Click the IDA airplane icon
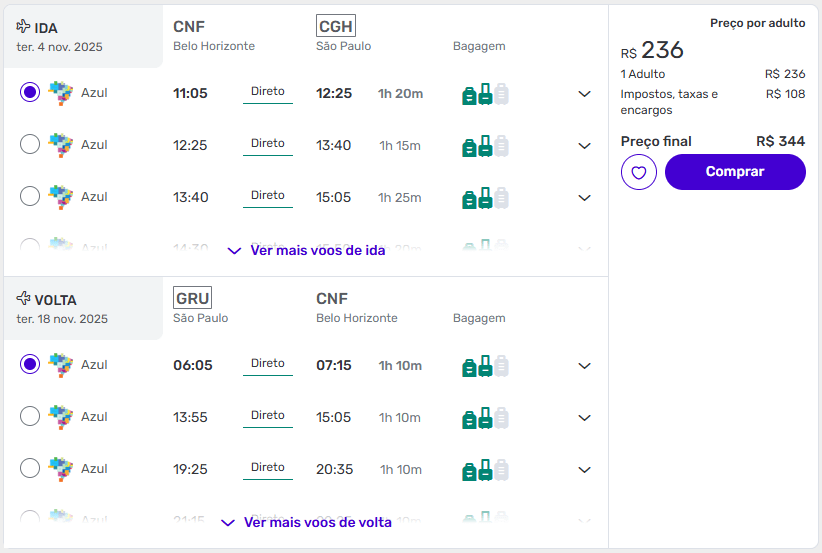This screenshot has width=822, height=553. point(24,27)
